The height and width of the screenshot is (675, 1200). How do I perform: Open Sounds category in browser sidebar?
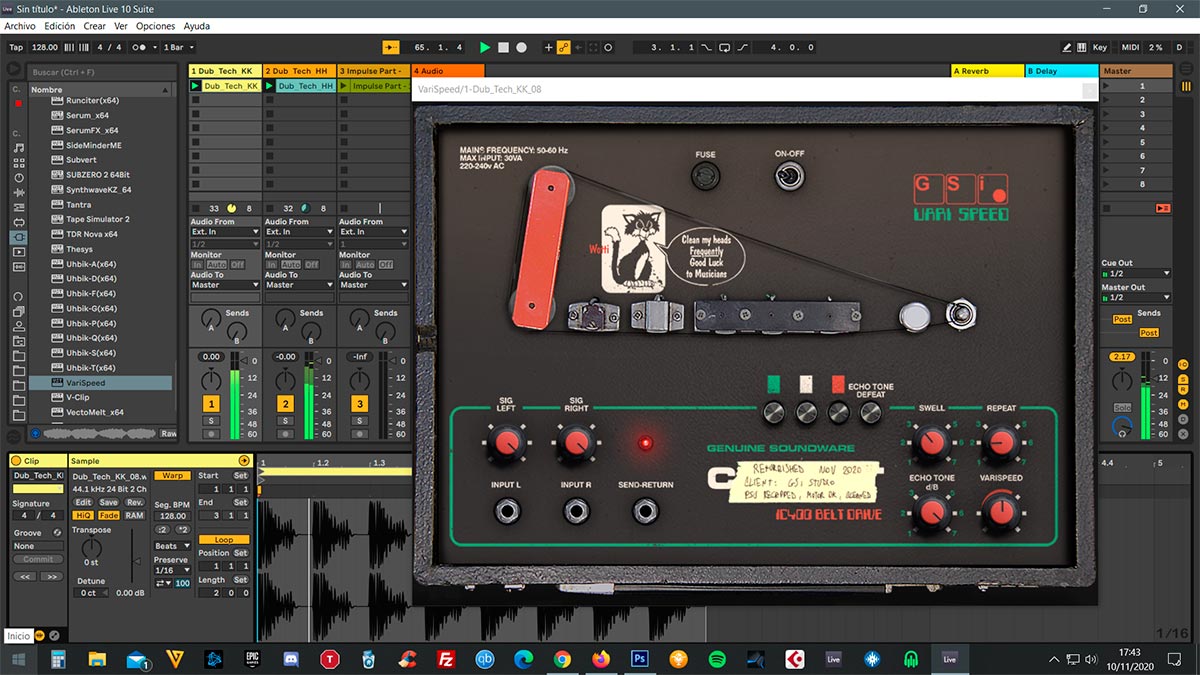(x=19, y=147)
